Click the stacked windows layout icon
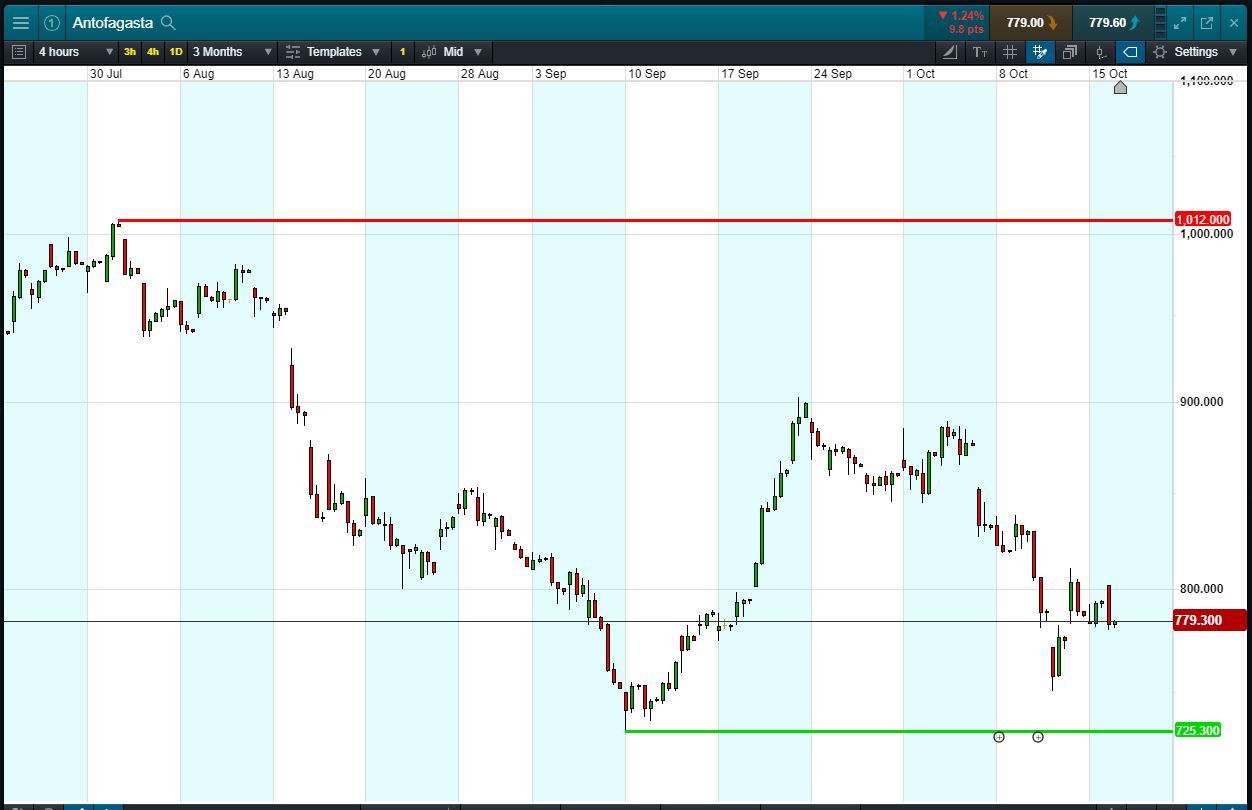 coord(1070,52)
